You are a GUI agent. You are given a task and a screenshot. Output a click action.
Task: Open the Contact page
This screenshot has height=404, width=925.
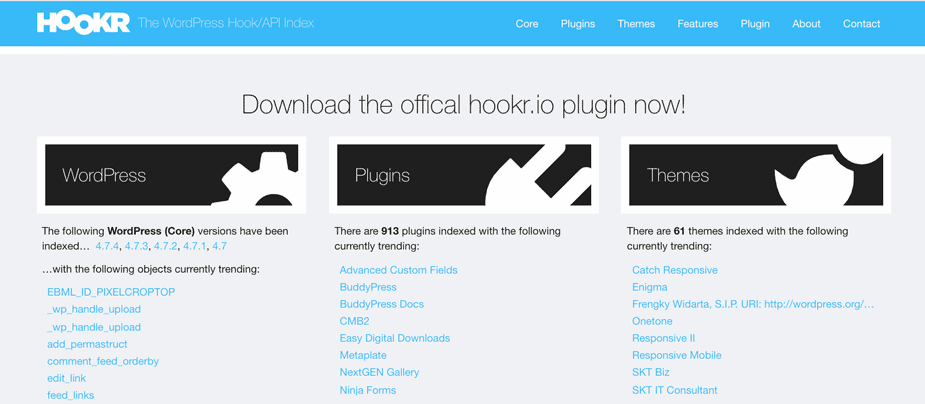(861, 24)
